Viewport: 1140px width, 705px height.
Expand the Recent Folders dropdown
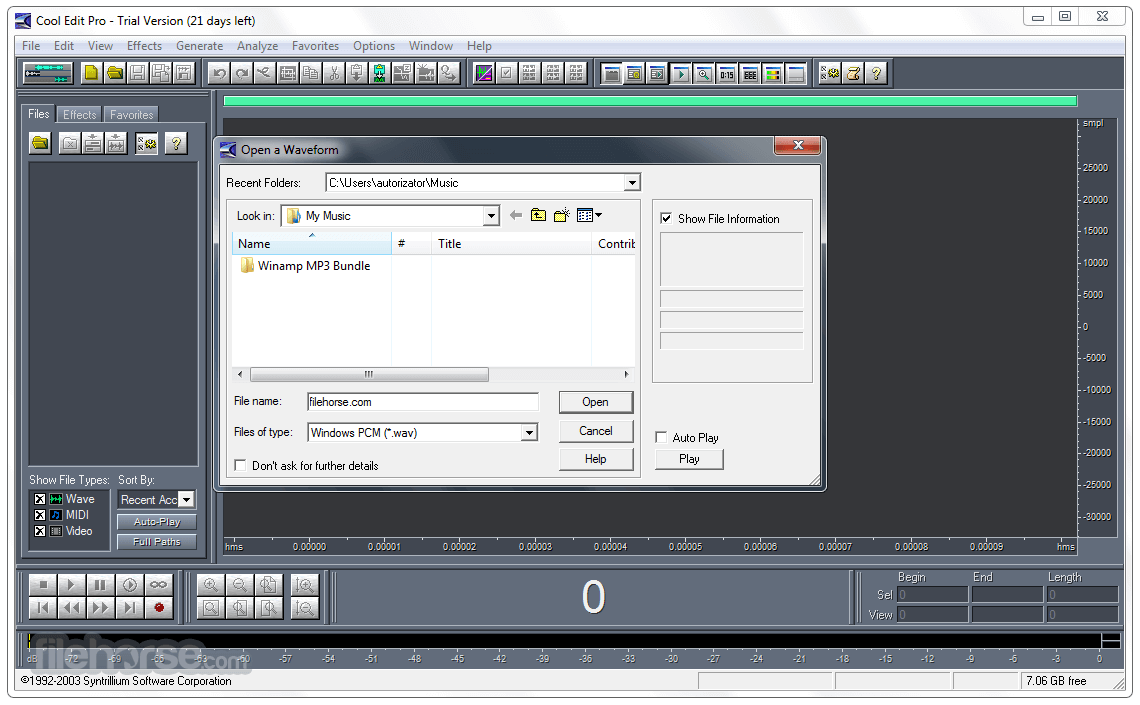click(632, 183)
